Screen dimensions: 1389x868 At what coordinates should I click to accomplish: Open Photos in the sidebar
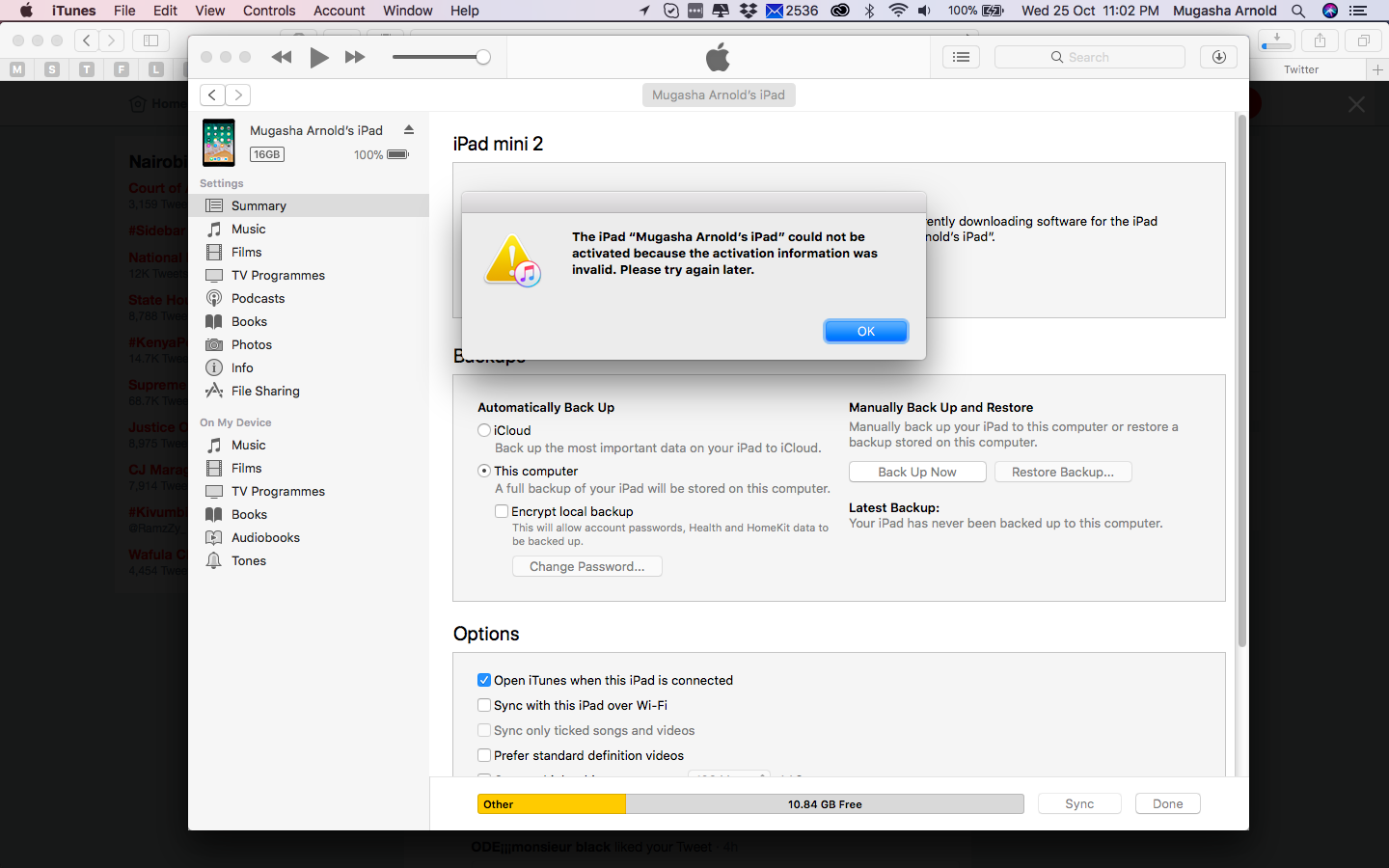click(309, 344)
